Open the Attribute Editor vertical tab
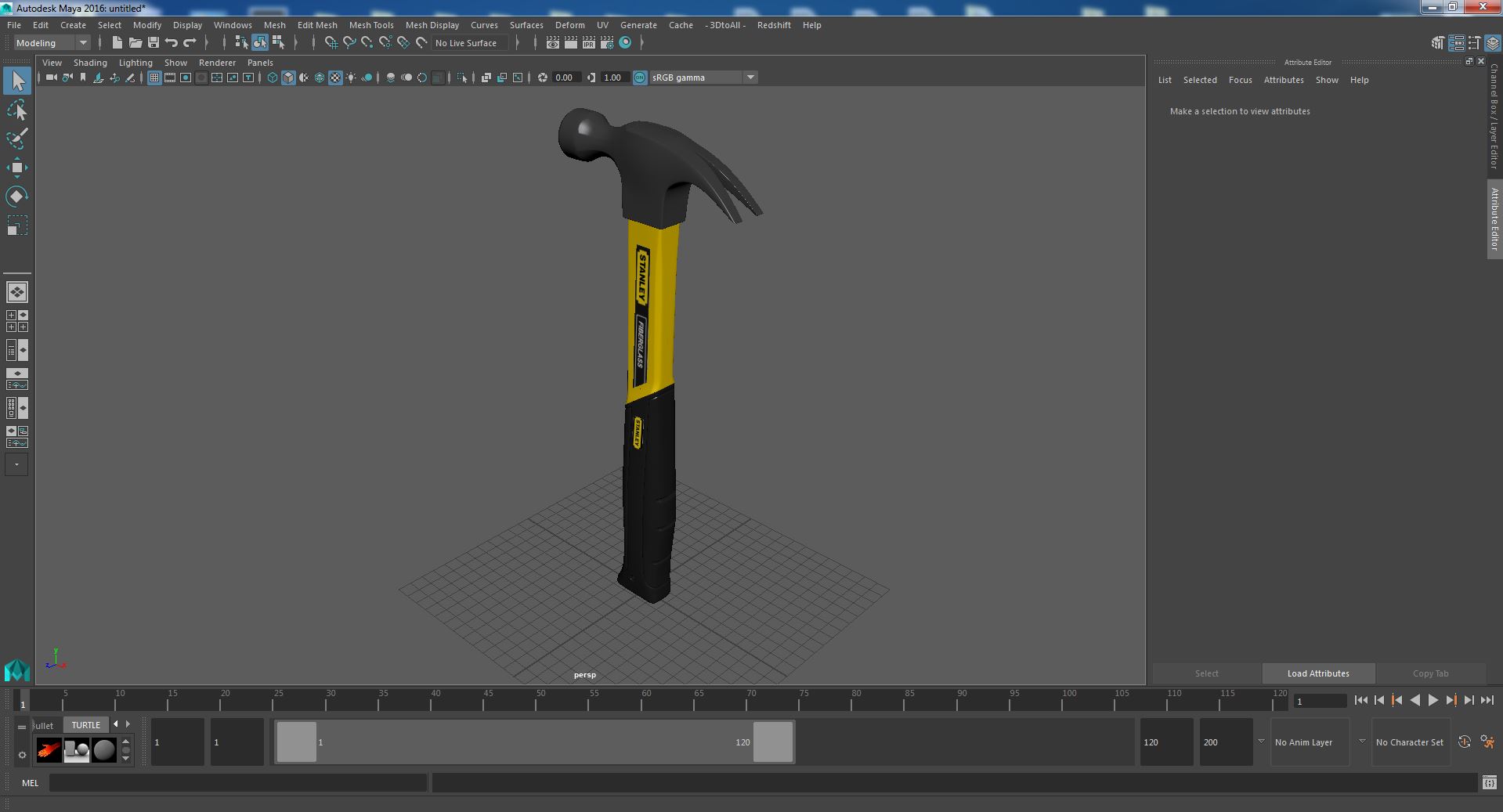Image resolution: width=1503 pixels, height=812 pixels. coord(1494,219)
